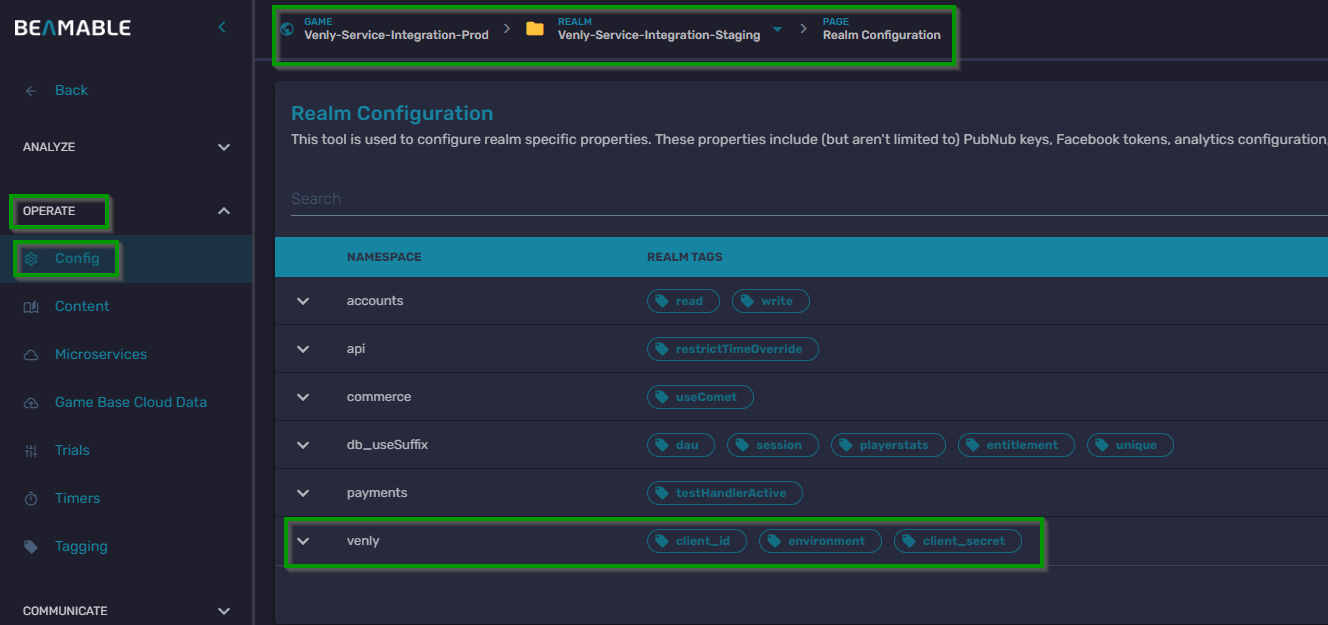Click the Realm Configuration page breadcrumb
The image size is (1328, 625).
(881, 35)
